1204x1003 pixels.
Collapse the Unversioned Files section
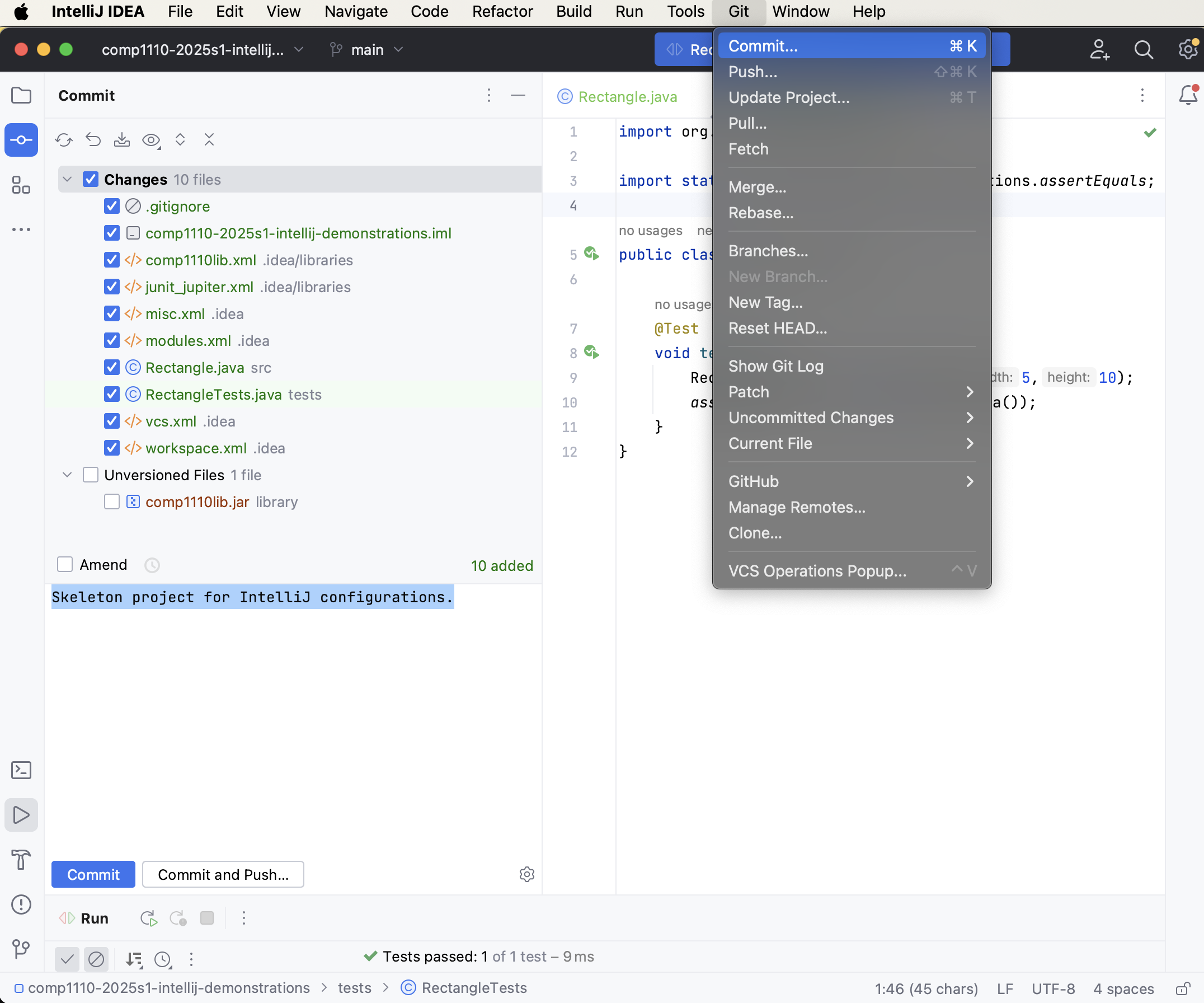pos(67,475)
